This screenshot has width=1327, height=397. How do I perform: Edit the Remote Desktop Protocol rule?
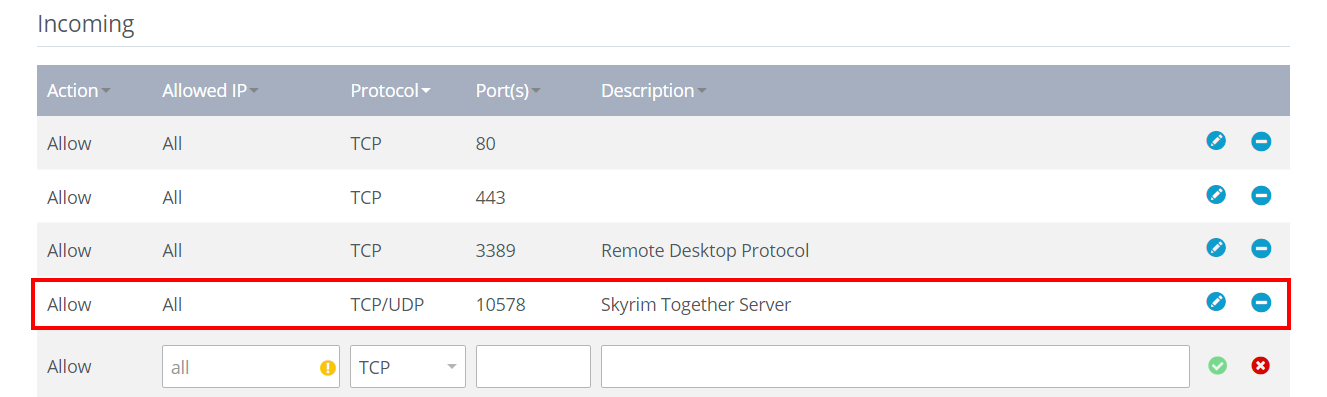point(1216,248)
